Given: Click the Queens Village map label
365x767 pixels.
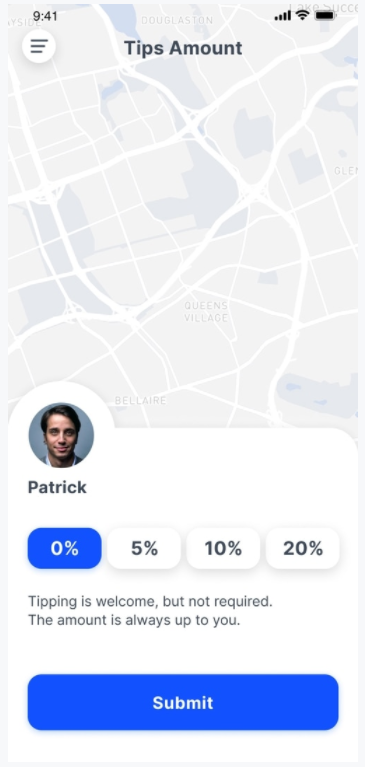Looking at the screenshot, I should (206, 312).
